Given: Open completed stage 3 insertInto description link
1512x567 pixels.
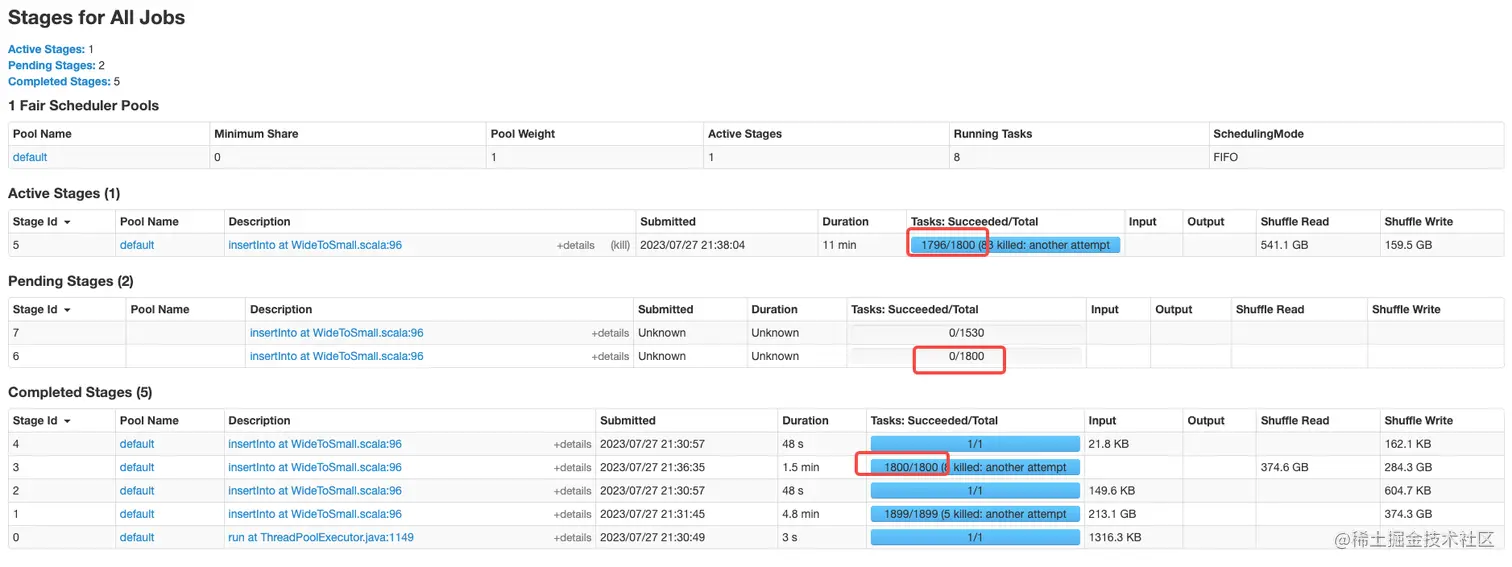Looking at the screenshot, I should pos(315,467).
